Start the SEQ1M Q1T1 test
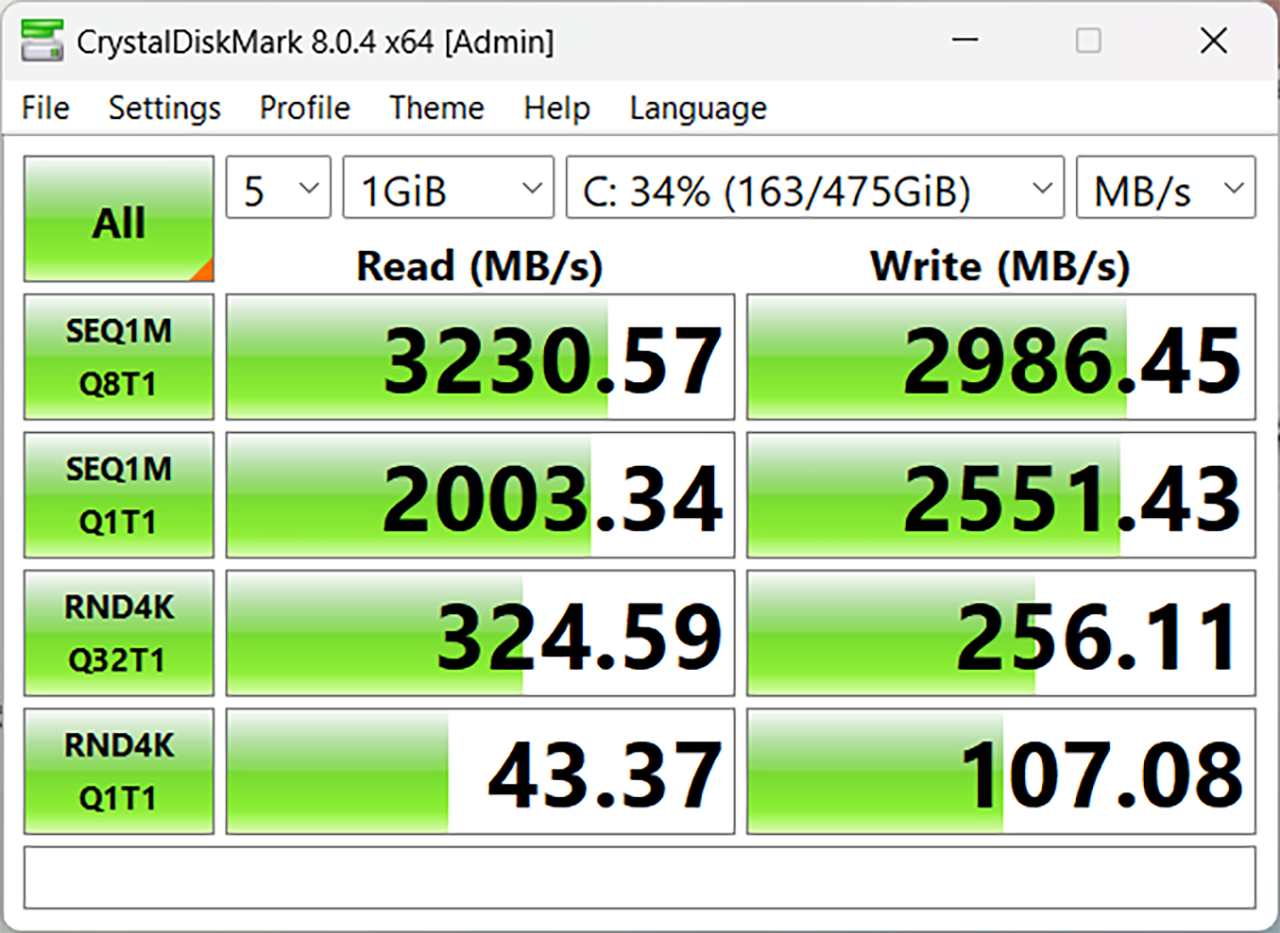Viewport: 1280px width, 933px height. pos(119,494)
